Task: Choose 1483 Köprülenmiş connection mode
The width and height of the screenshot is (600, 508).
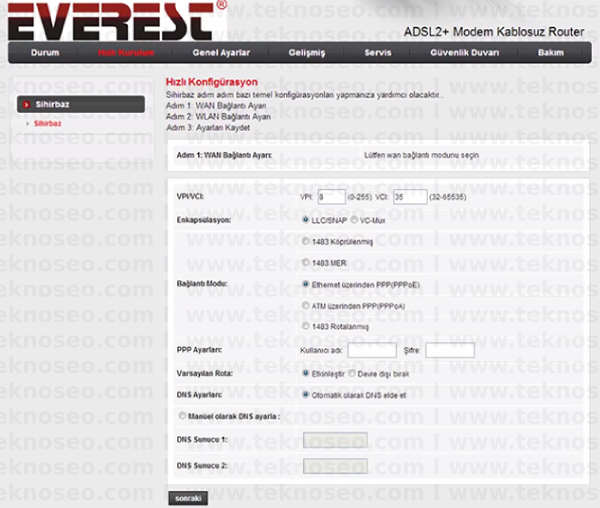Action: (305, 241)
